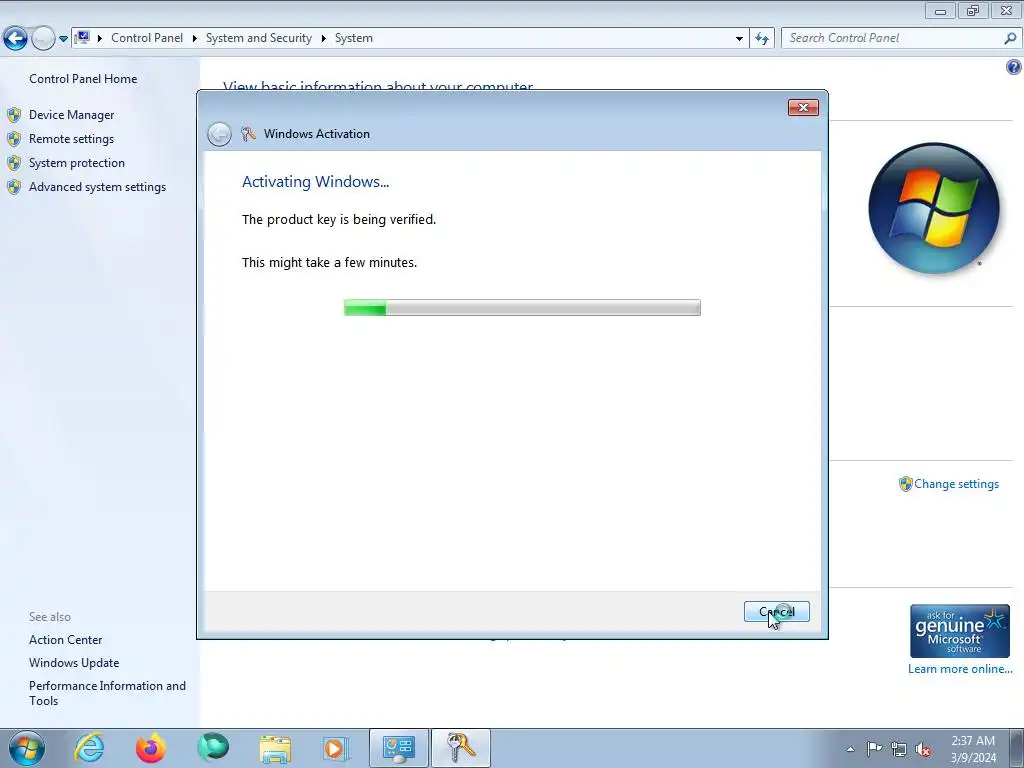The width and height of the screenshot is (1024, 768).
Task: Click the genuine Microsoft software badge
Action: click(960, 631)
